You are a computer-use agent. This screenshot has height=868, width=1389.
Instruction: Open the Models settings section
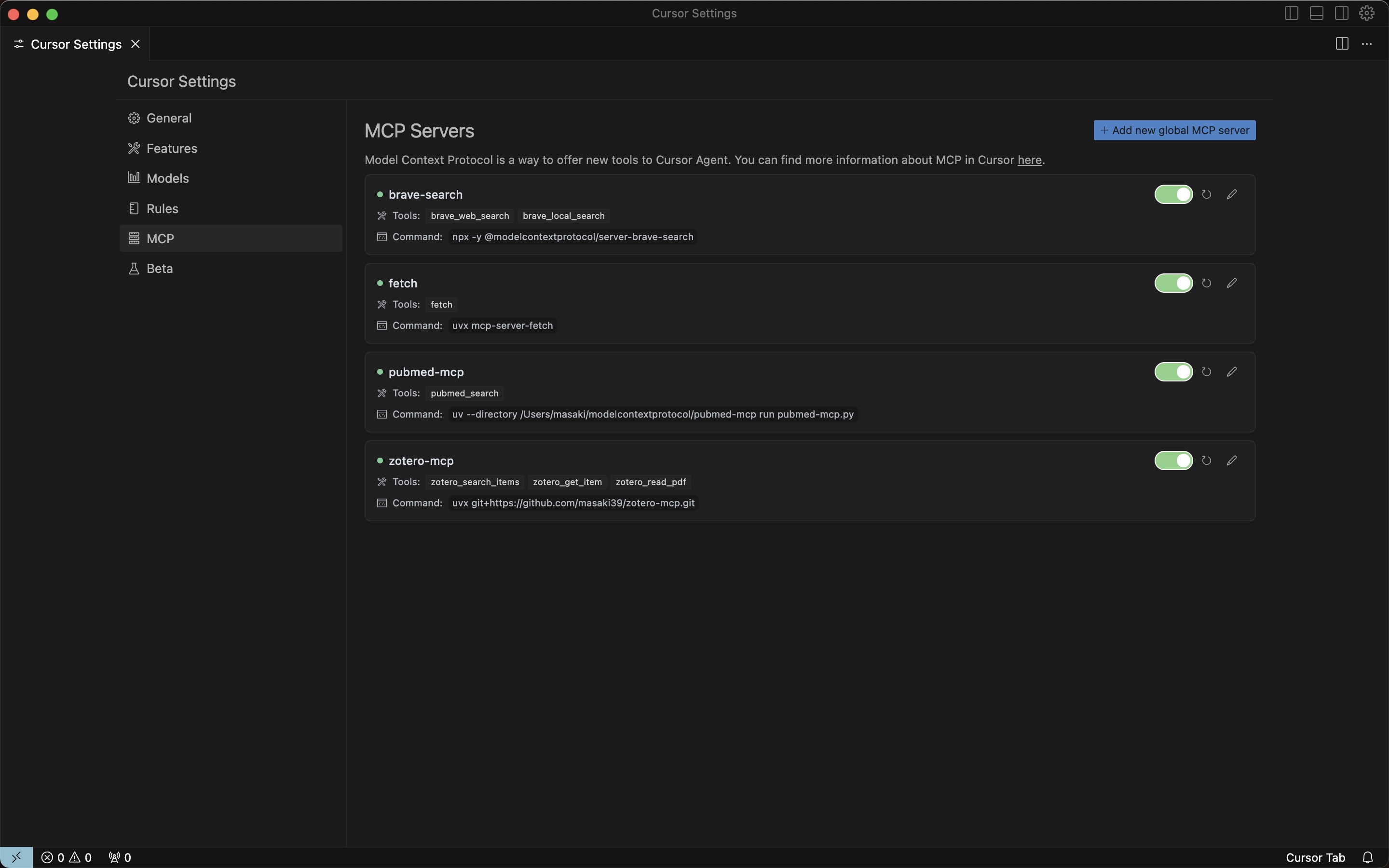[167, 178]
